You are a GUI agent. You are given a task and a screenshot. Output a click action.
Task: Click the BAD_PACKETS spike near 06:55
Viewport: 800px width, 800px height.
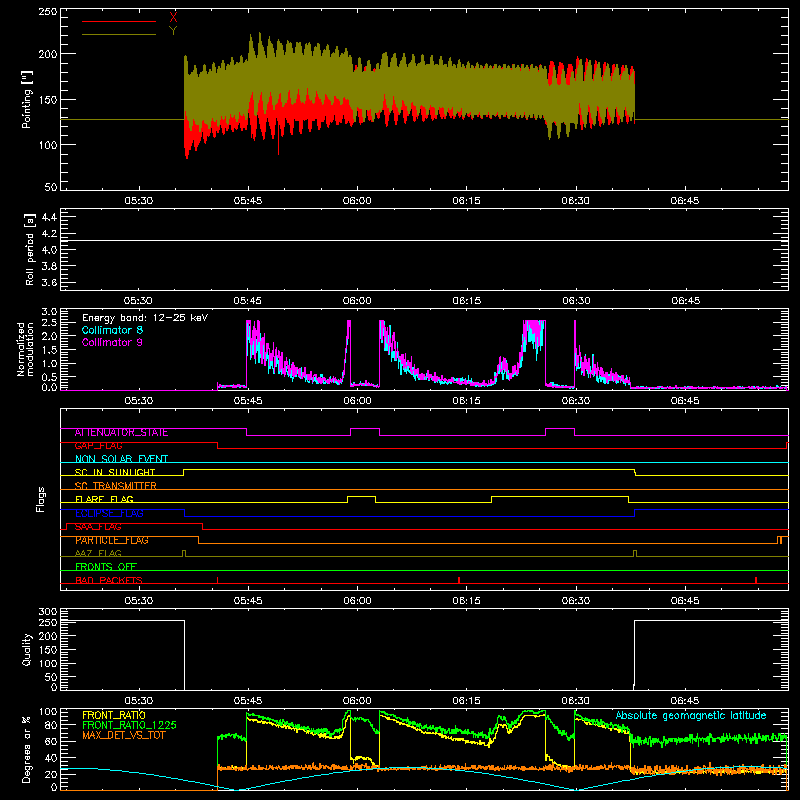(756, 580)
